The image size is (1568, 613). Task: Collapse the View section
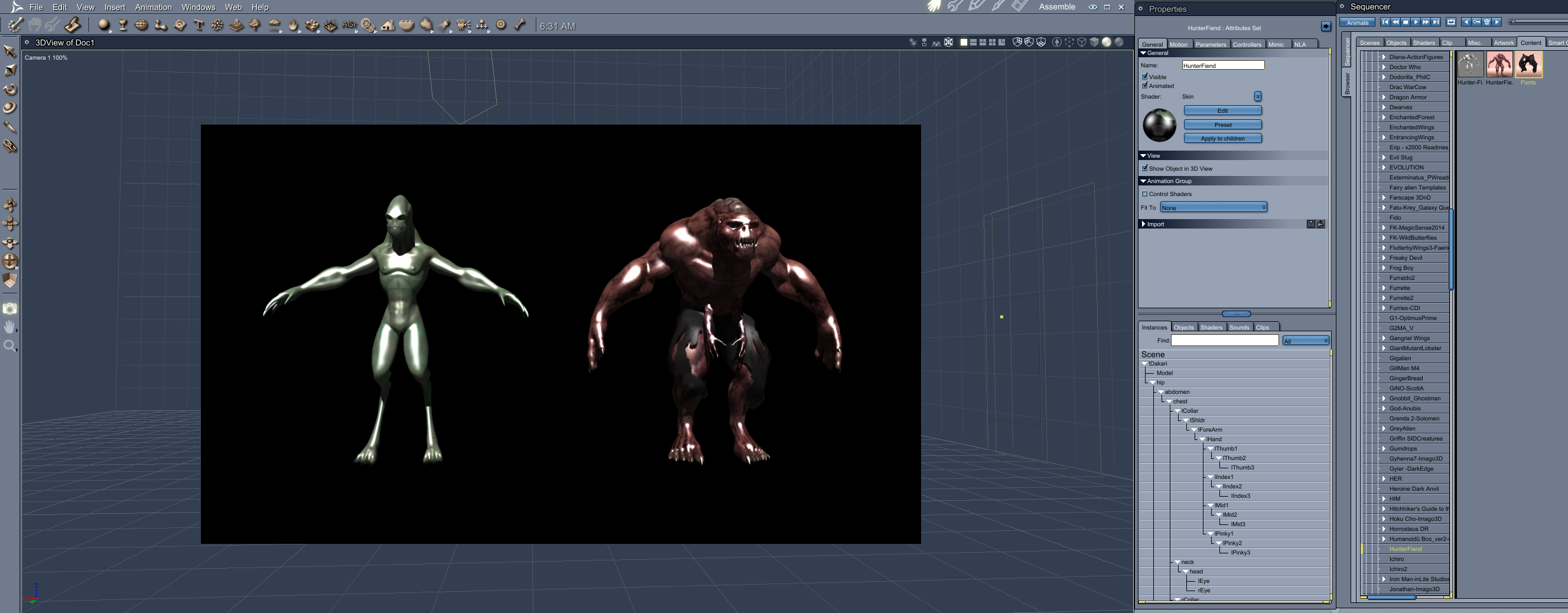click(1144, 156)
